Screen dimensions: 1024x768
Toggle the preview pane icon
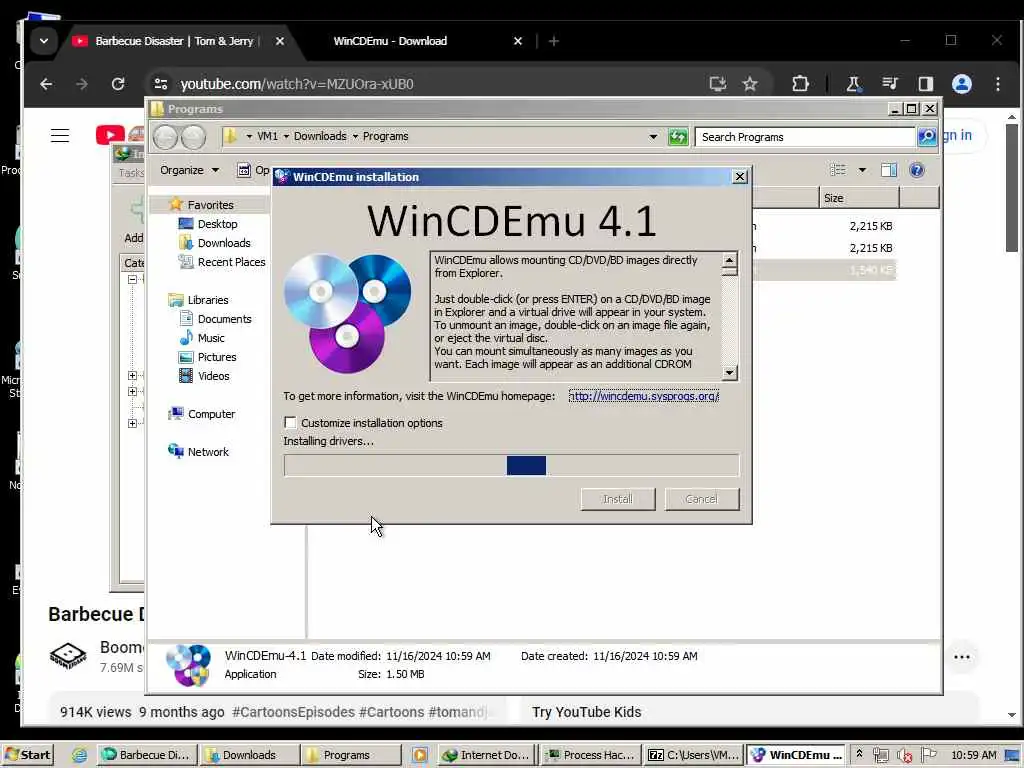[x=889, y=170]
